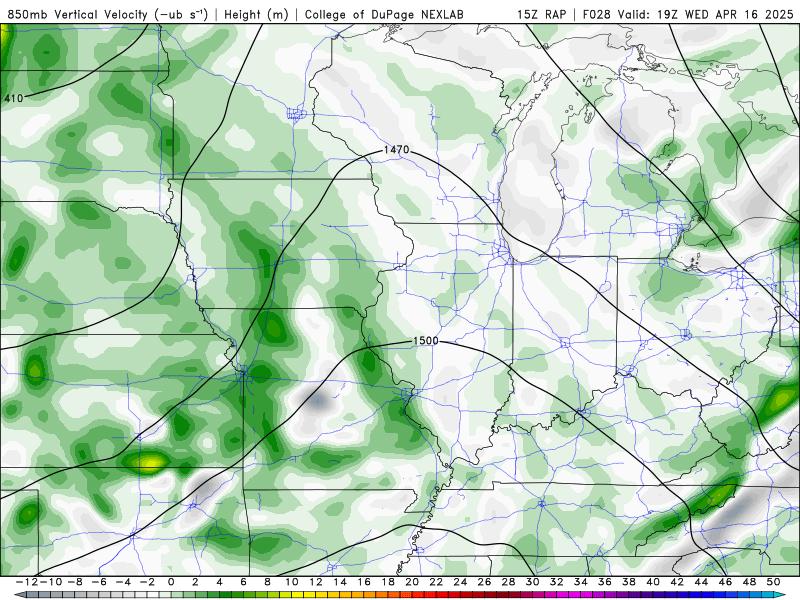Select the 'Height (m)' label in header
Image resolution: width=800 pixels, height=600 pixels.
pos(256,15)
